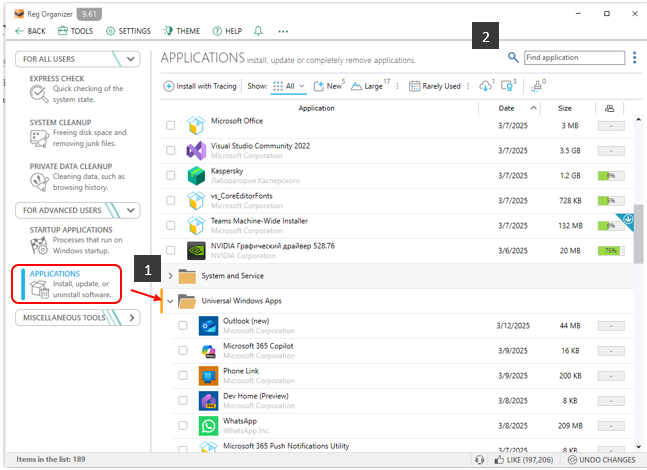647x470 pixels.
Task: Check the Microsoft Office checkbox
Action: (x=170, y=125)
